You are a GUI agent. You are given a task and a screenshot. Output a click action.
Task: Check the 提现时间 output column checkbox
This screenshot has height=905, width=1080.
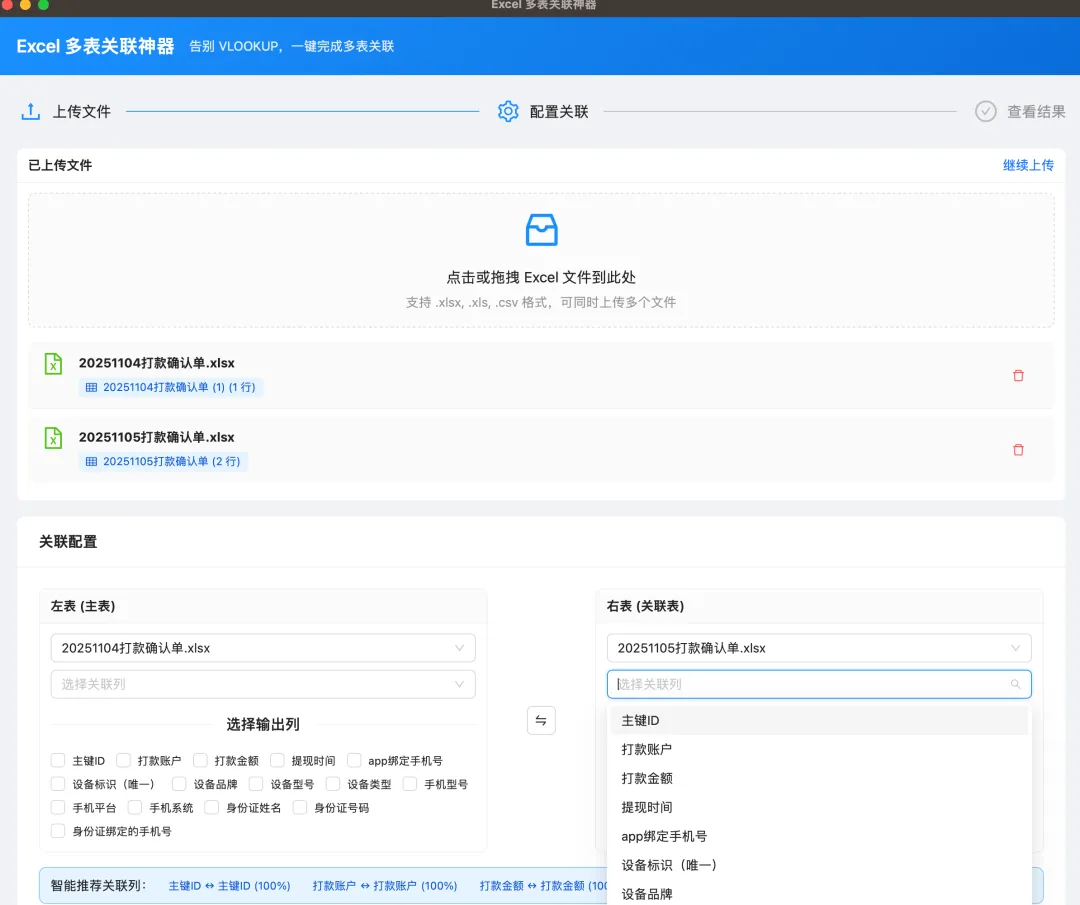277,760
